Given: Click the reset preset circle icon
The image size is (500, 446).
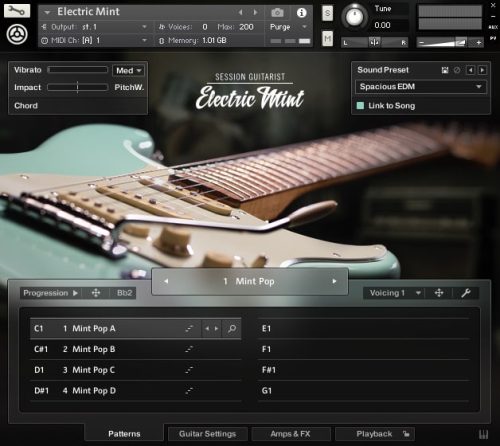Looking at the screenshot, I should 457,70.
